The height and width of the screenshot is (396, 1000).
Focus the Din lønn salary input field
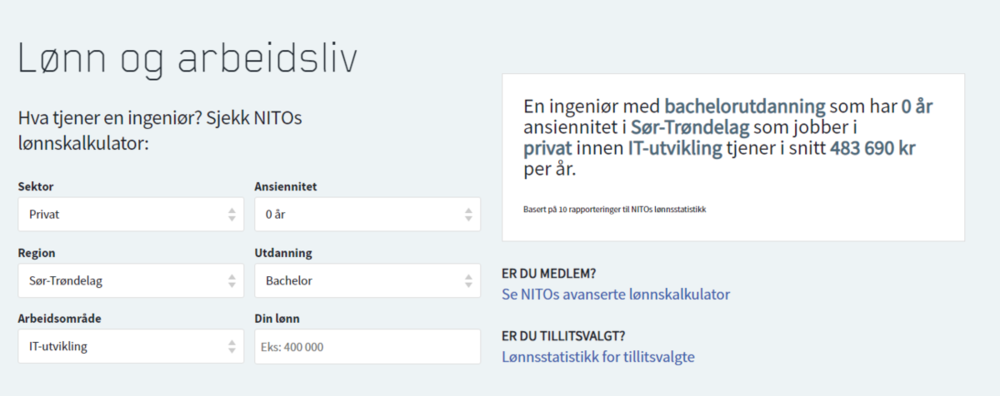367,347
